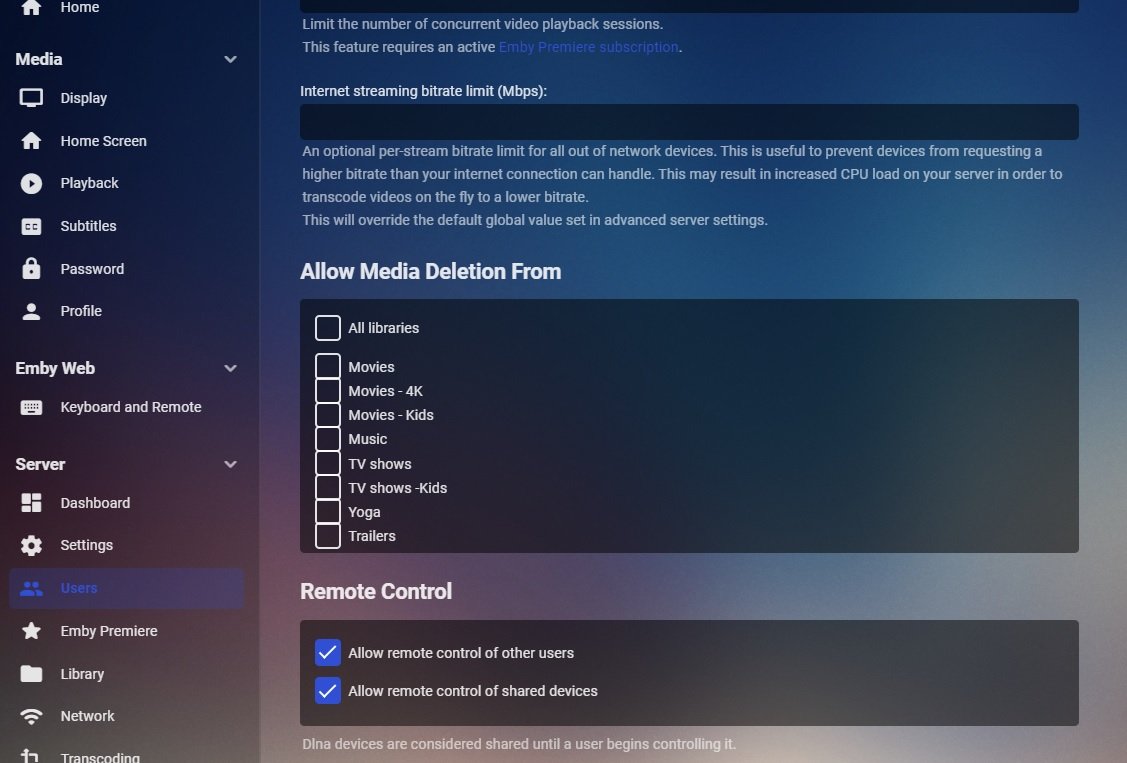Screen dimensions: 1127x763
Task: Collapse the Emby Web section chevron
Action: 230,368
